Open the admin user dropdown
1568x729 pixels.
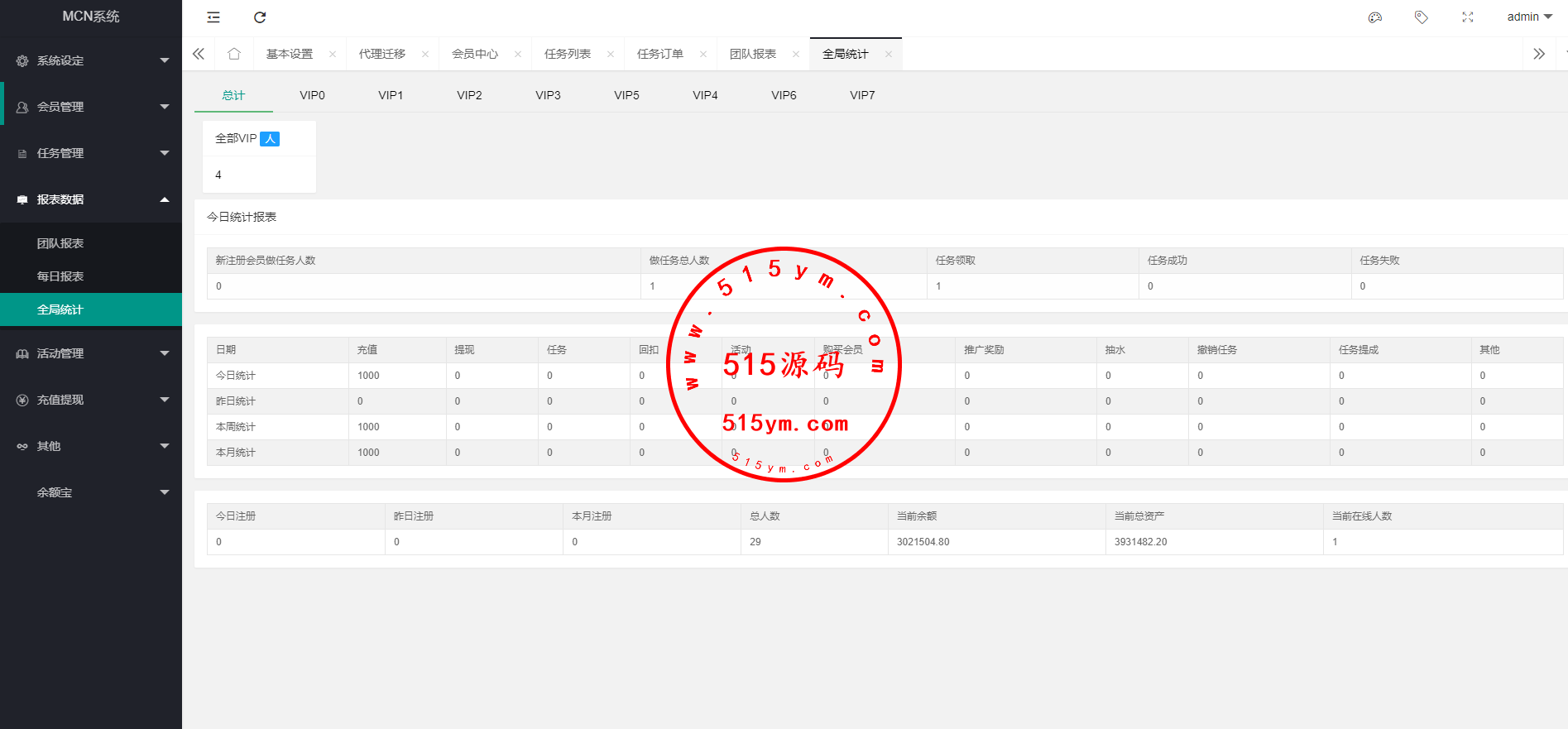click(1529, 17)
